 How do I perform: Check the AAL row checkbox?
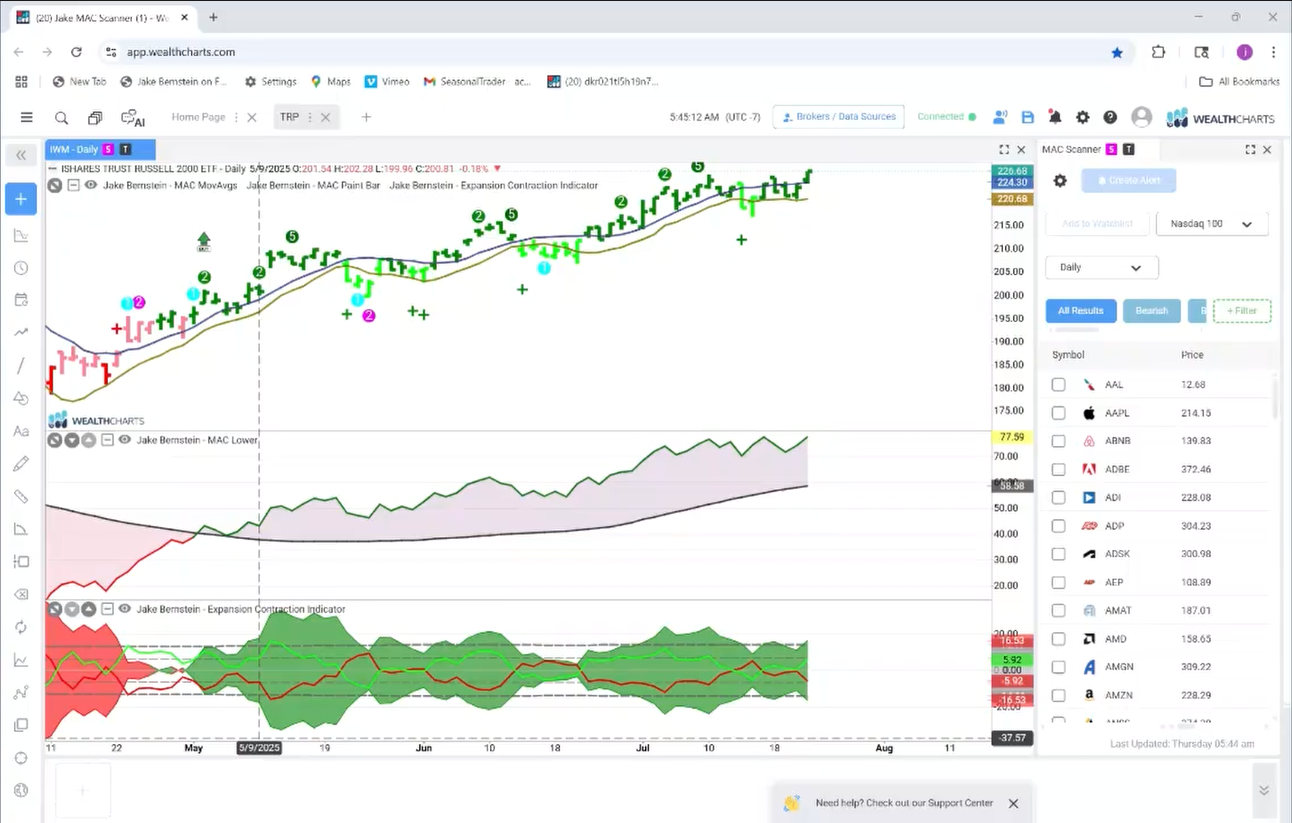[x=1058, y=384]
